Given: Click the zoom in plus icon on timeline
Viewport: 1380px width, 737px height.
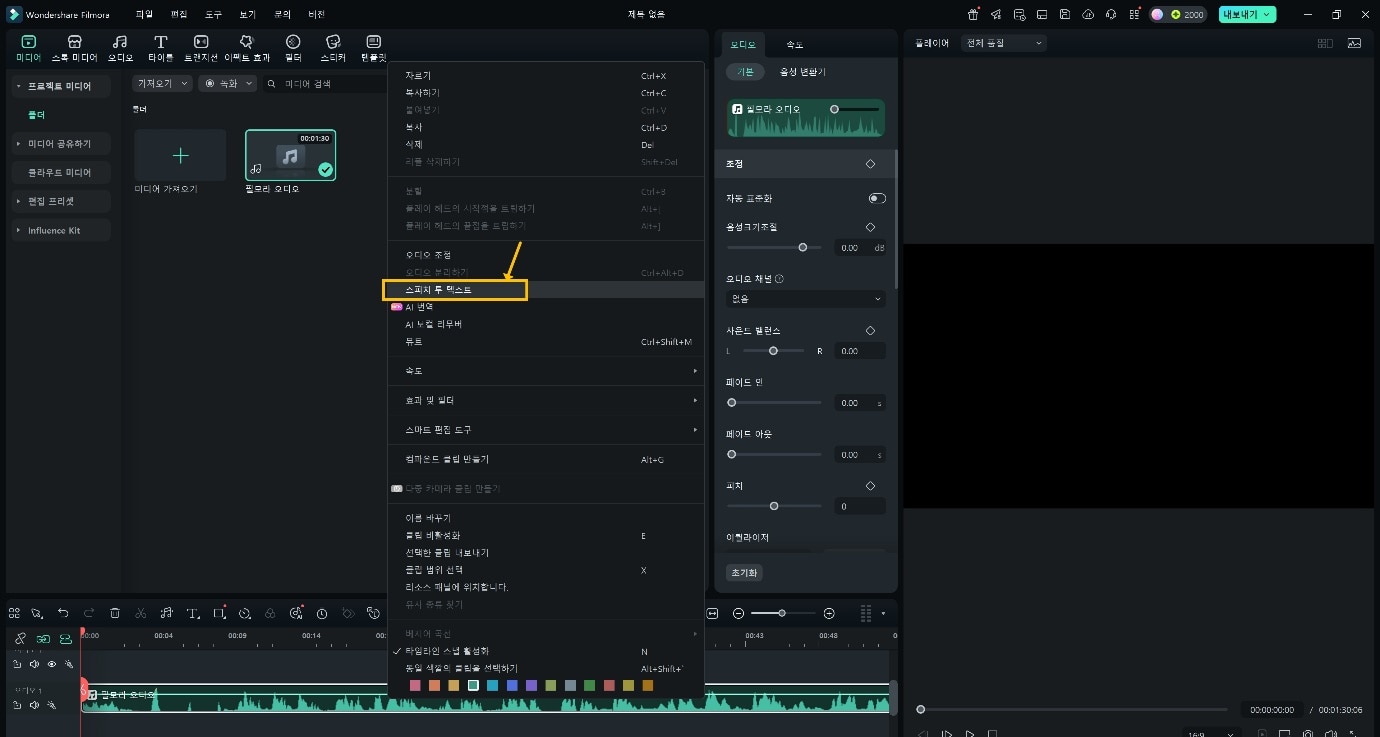Looking at the screenshot, I should tap(829, 613).
